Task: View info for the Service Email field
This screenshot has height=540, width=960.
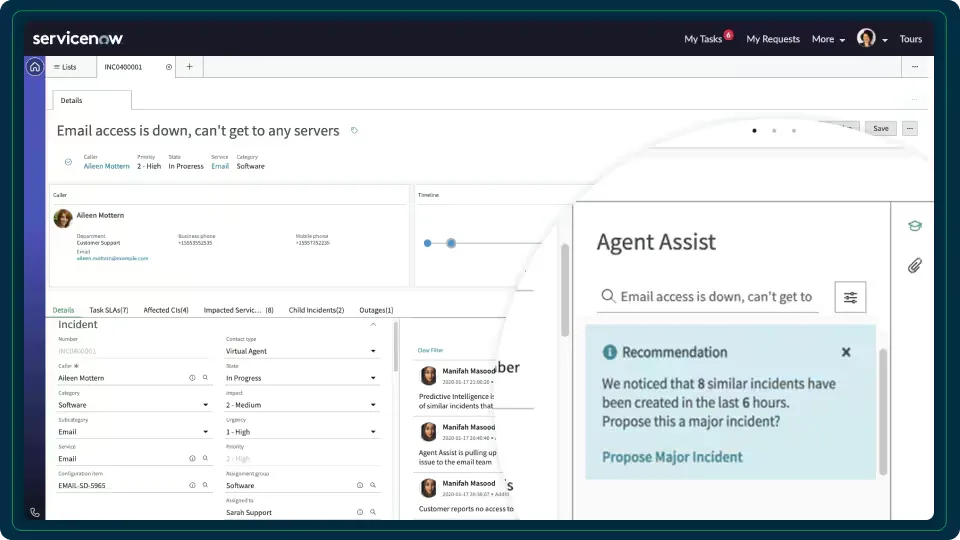Action: [192, 459]
